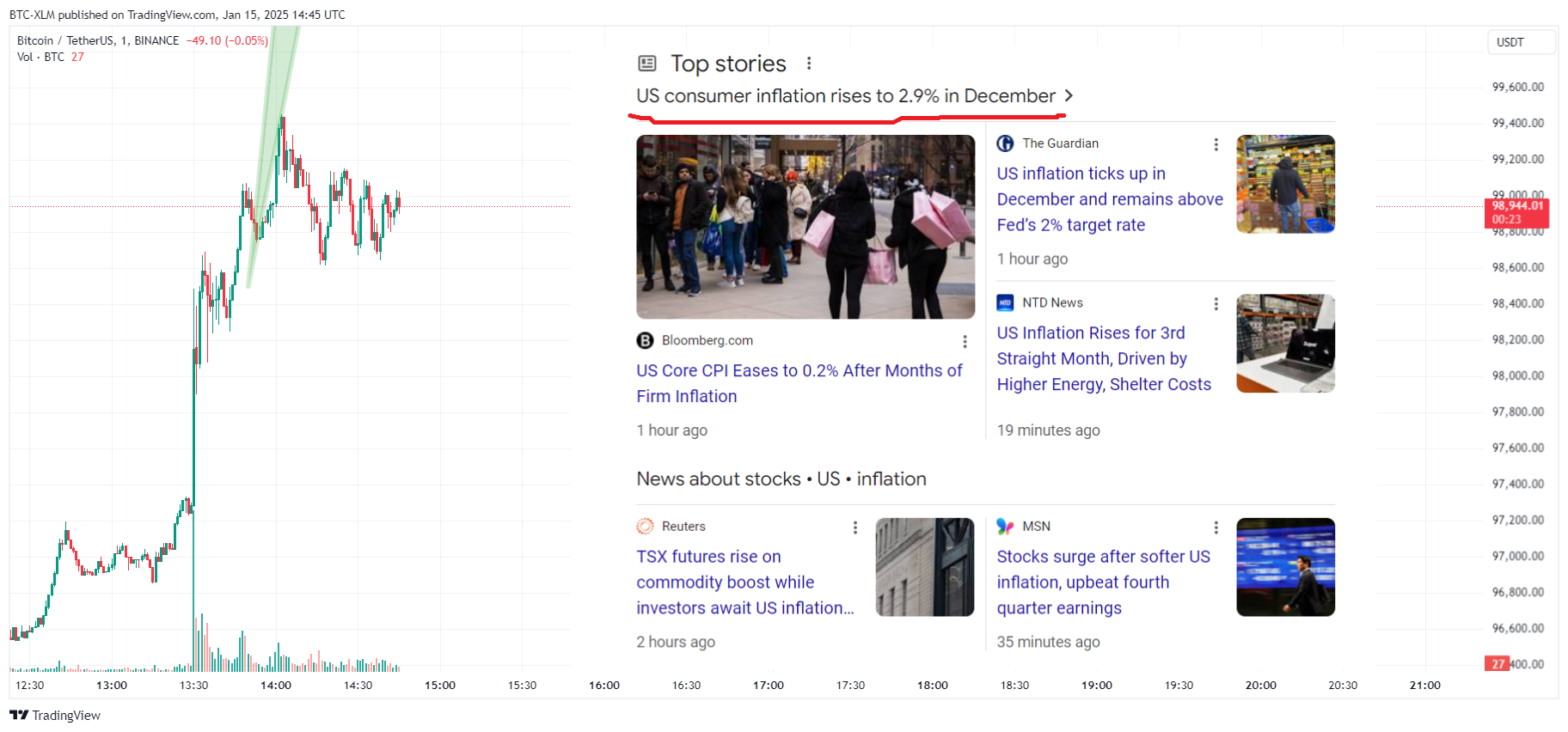Image resolution: width=1568 pixels, height=732 pixels.
Task: View the MSN stock board thumbnail
Action: (1285, 567)
